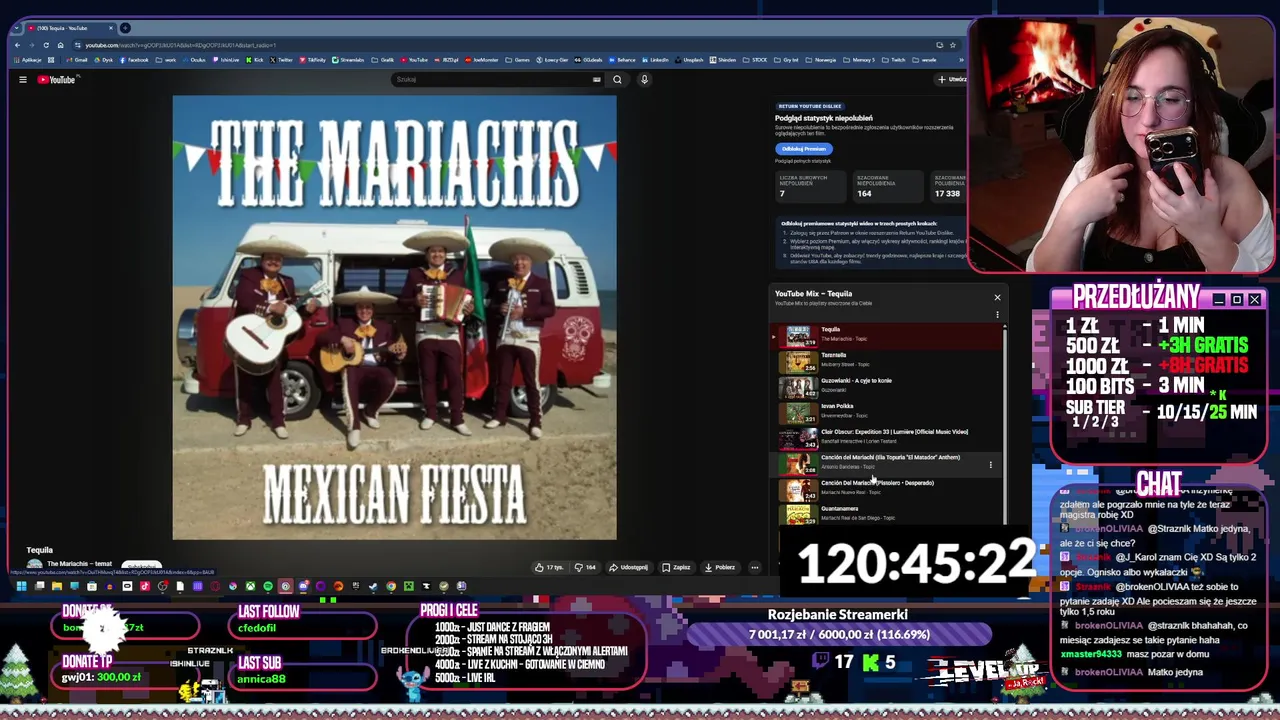Screen dimensions: 1280x720
Task: Open File Explorer from the taskbar
Action: pyautogui.click(x=57, y=586)
